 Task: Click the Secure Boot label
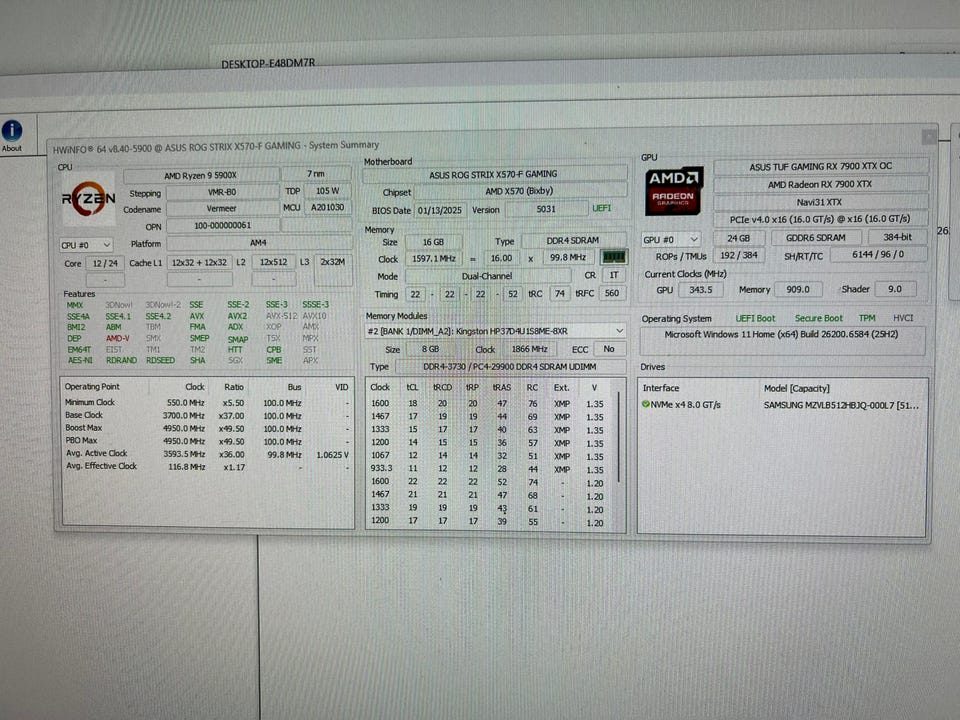tap(819, 318)
